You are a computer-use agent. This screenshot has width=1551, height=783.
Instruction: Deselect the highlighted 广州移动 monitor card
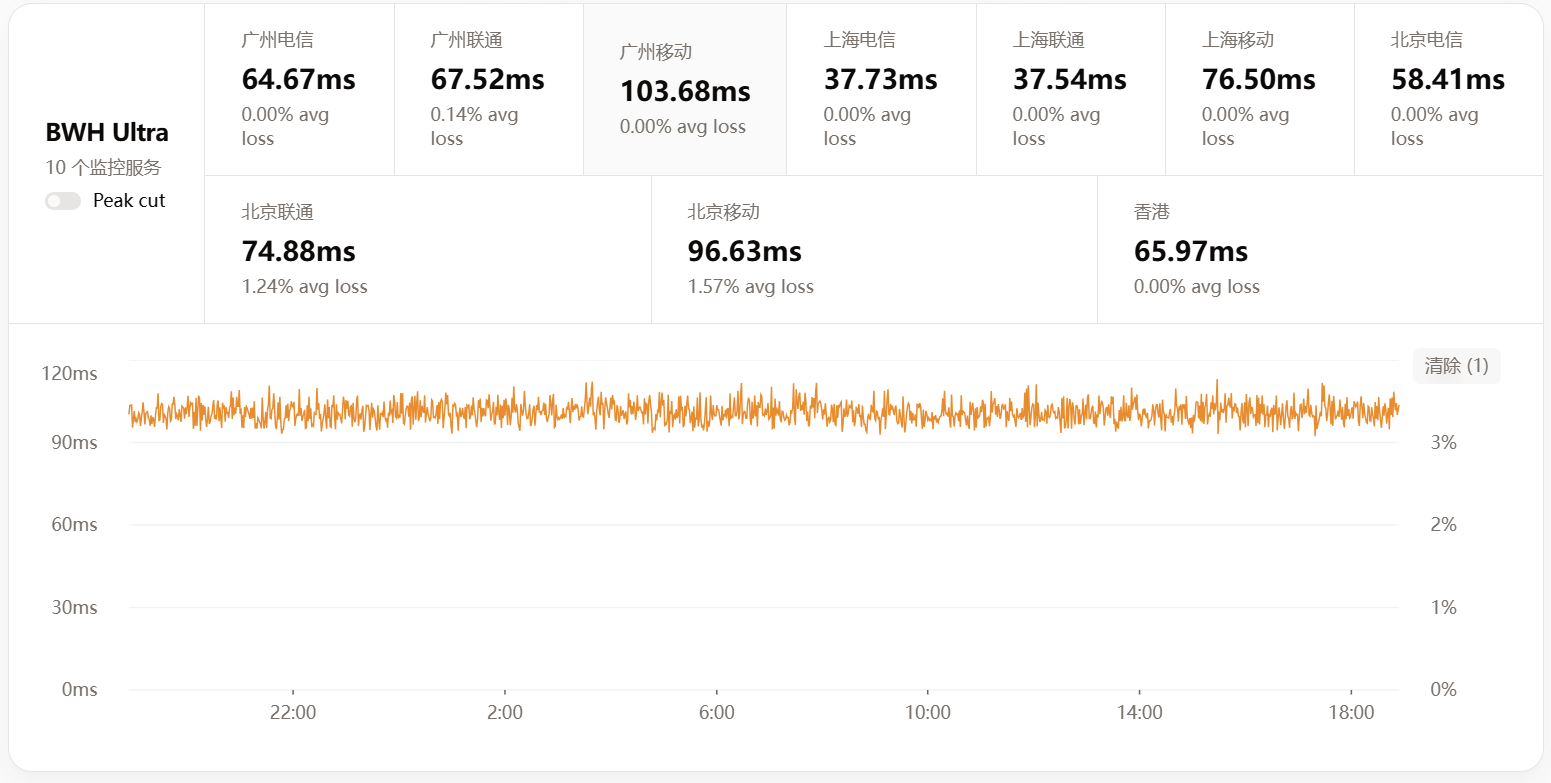685,90
